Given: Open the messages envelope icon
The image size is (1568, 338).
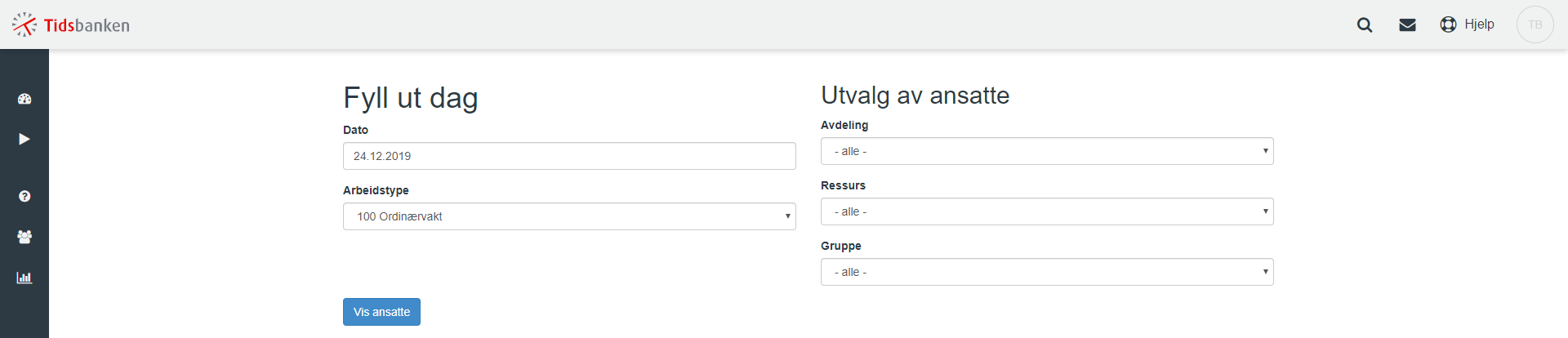Looking at the screenshot, I should (1407, 24).
